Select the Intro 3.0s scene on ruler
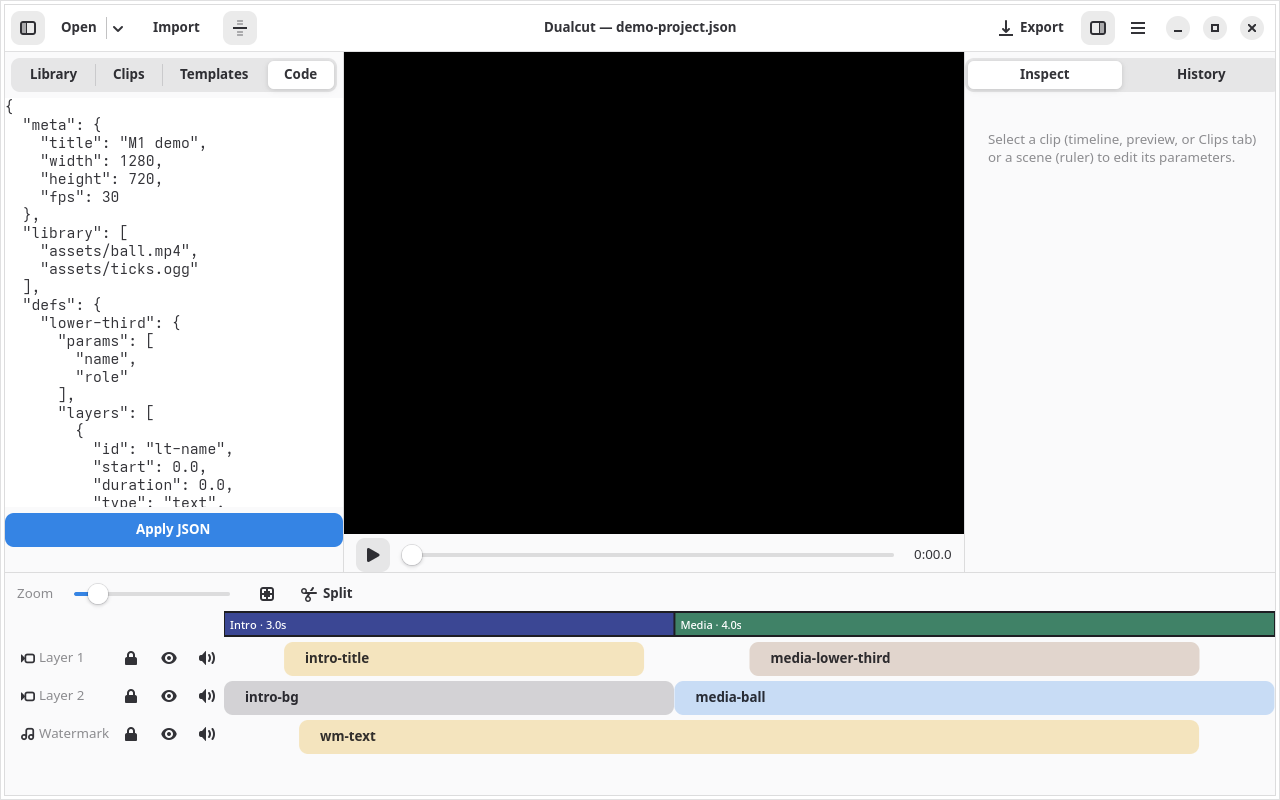Screen dimensions: 1280x800 pyautogui.click(x=449, y=625)
